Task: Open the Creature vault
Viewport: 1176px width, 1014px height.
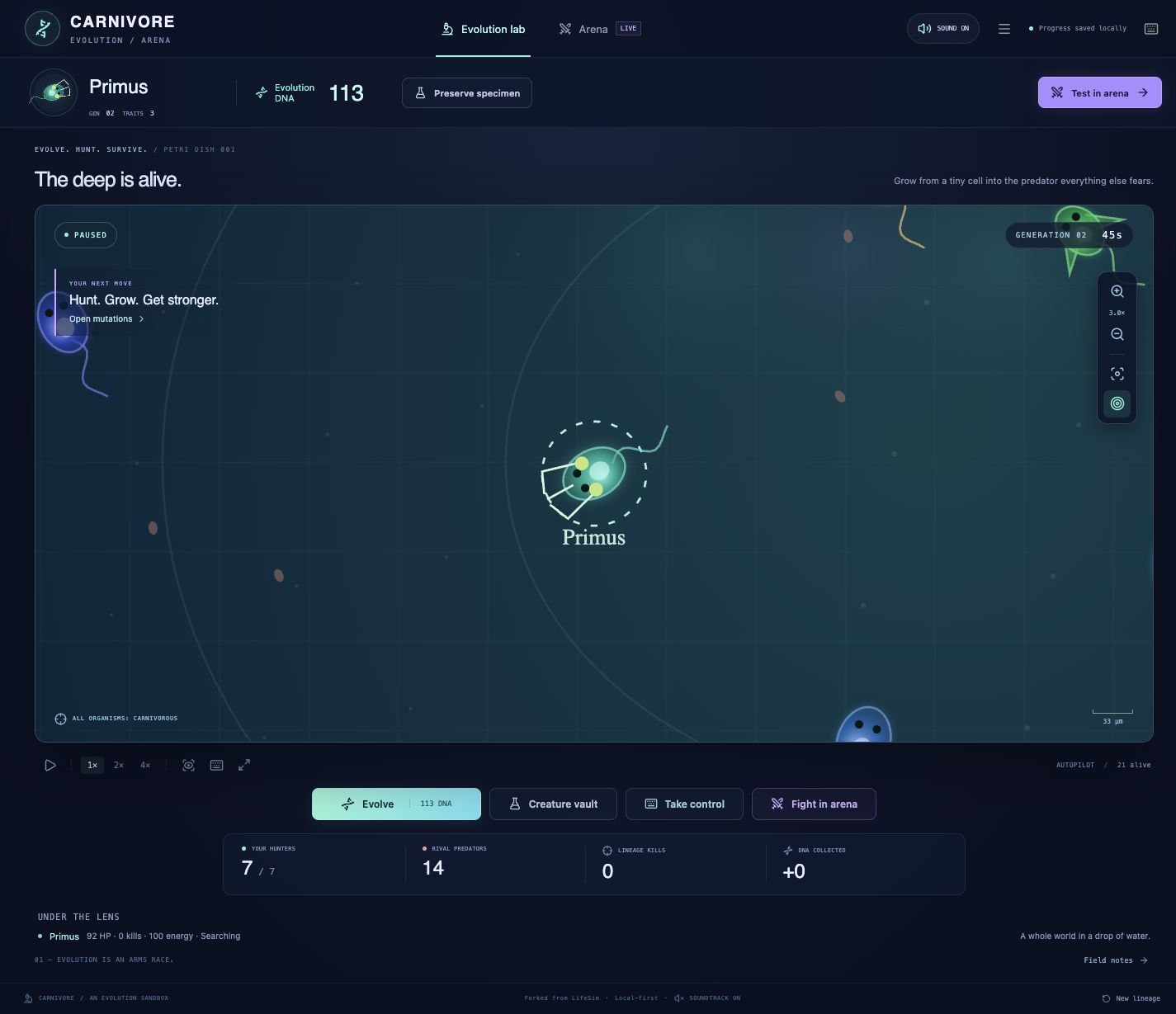Action: pos(553,804)
